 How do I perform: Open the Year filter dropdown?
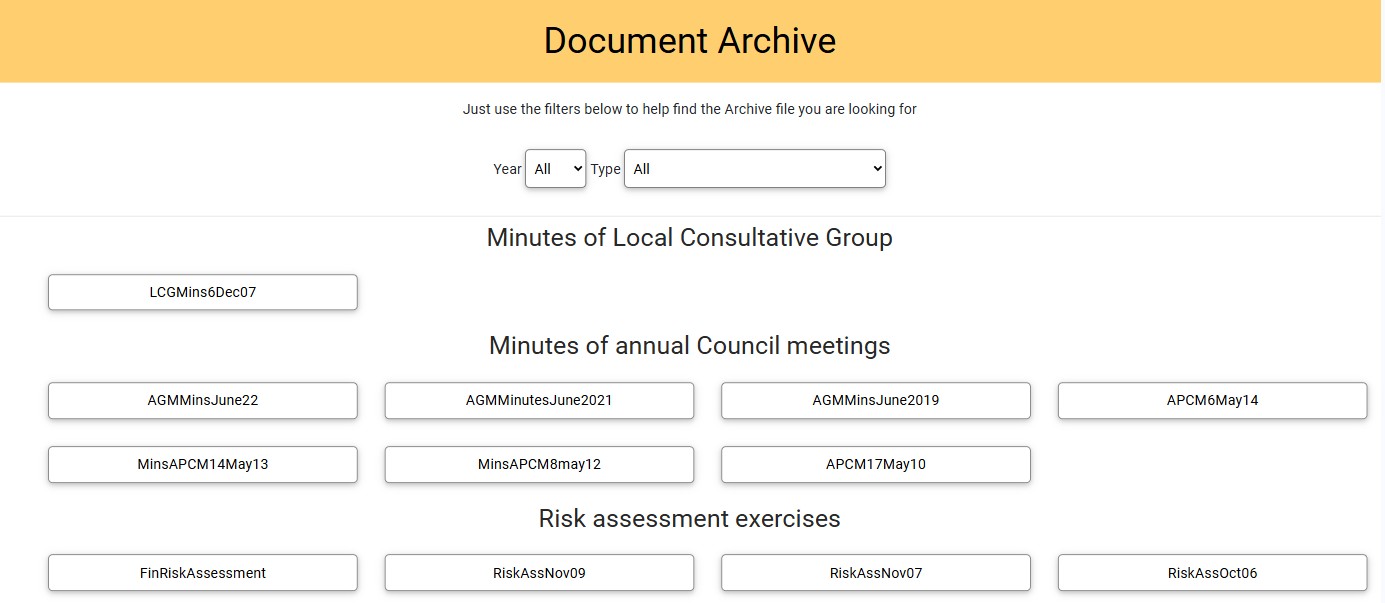click(555, 169)
